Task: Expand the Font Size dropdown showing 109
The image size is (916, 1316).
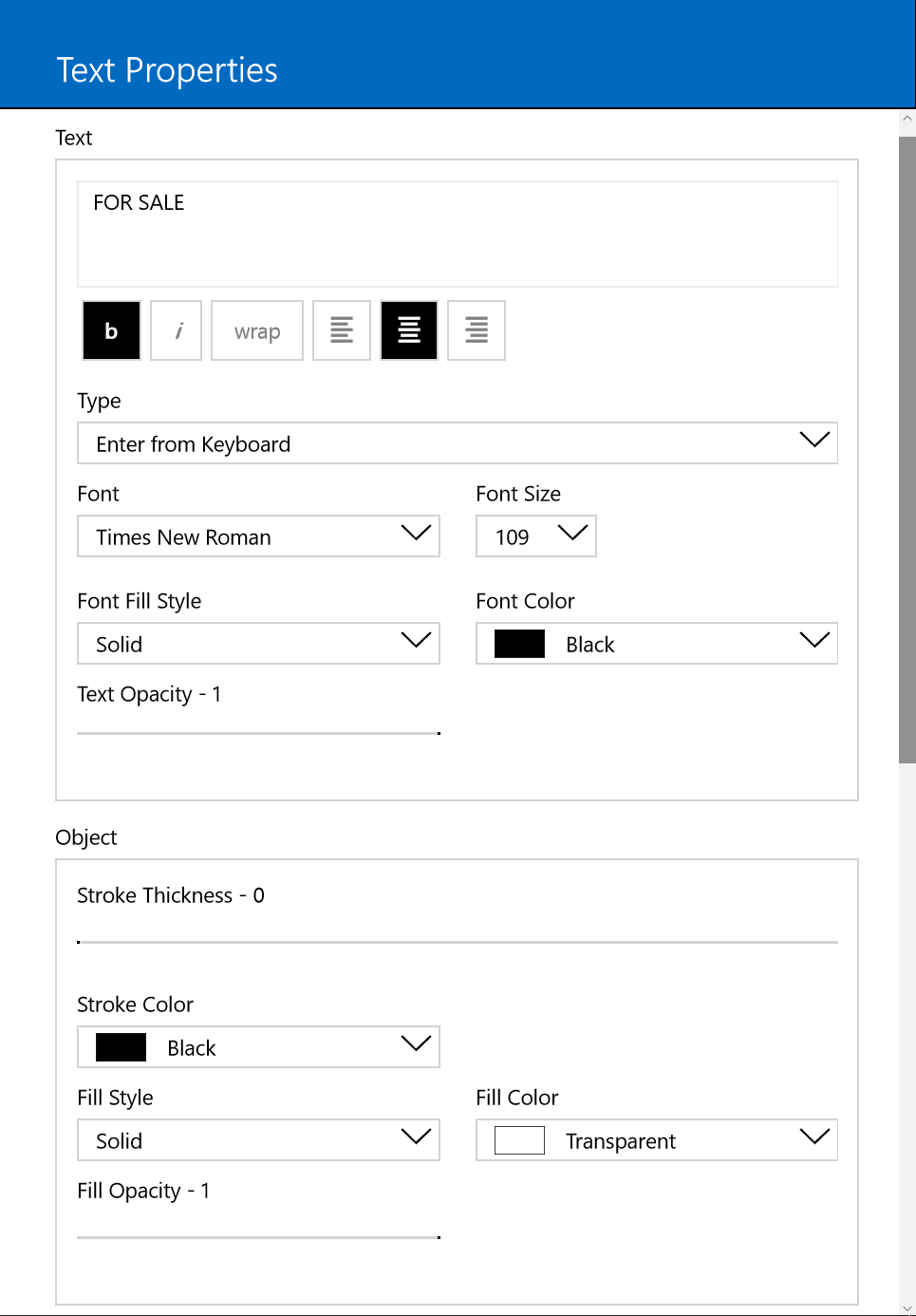Action: coord(536,536)
